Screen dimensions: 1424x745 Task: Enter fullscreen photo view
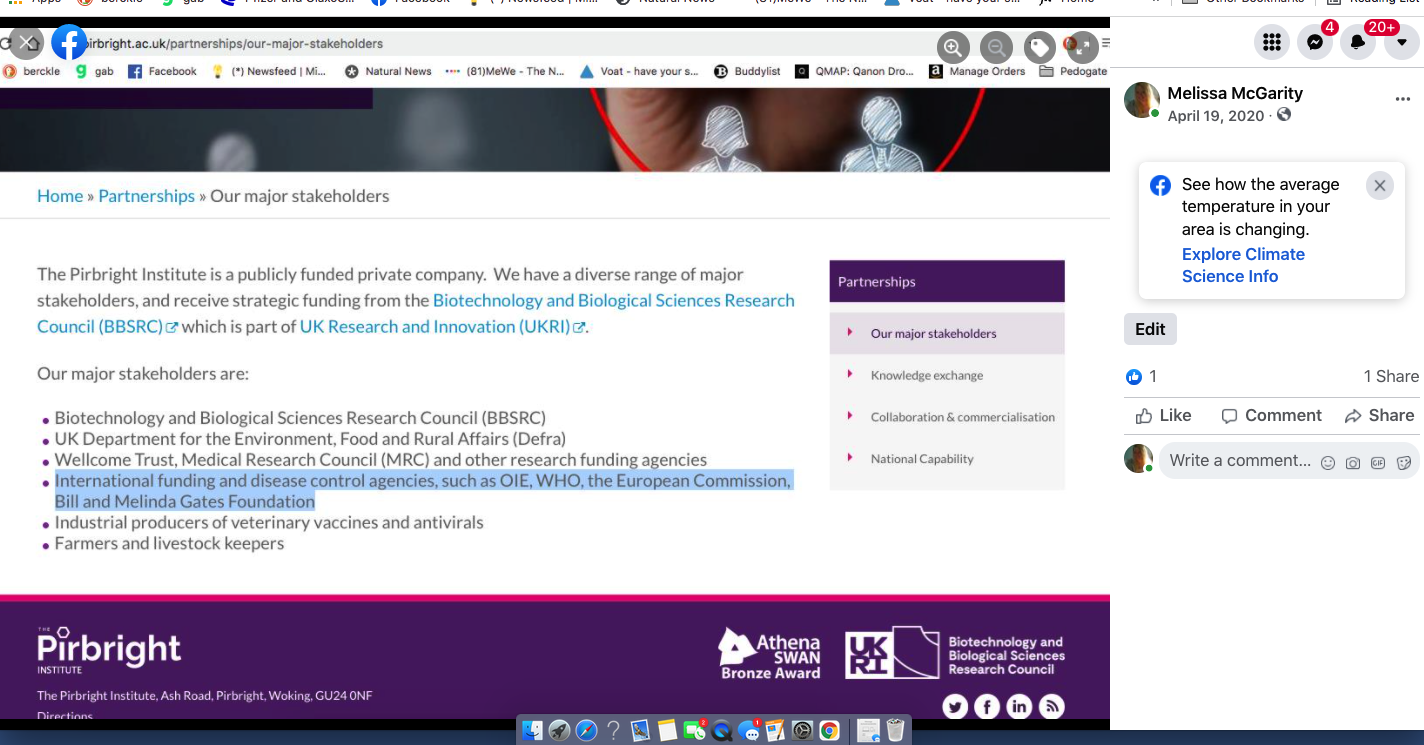click(1083, 47)
